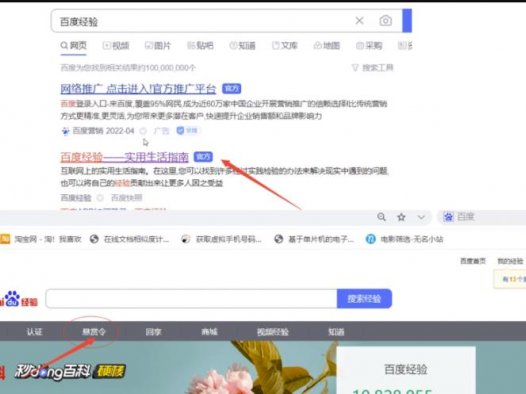Screen dimensions: 526x394
Task: Select the 网页 tab
Action: pos(73,46)
